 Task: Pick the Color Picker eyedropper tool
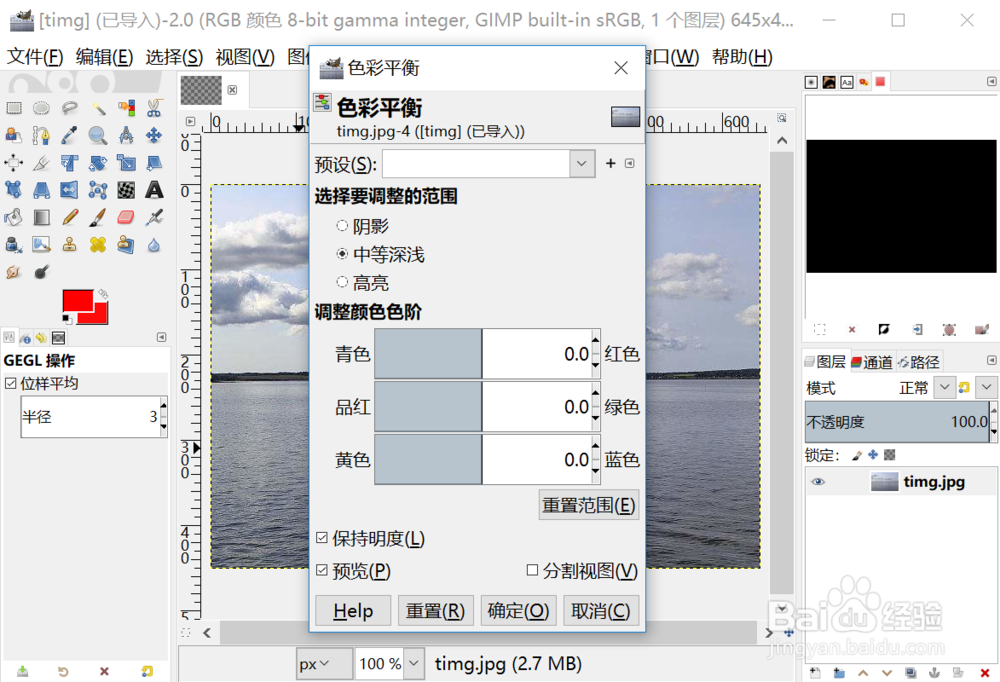click(68, 135)
